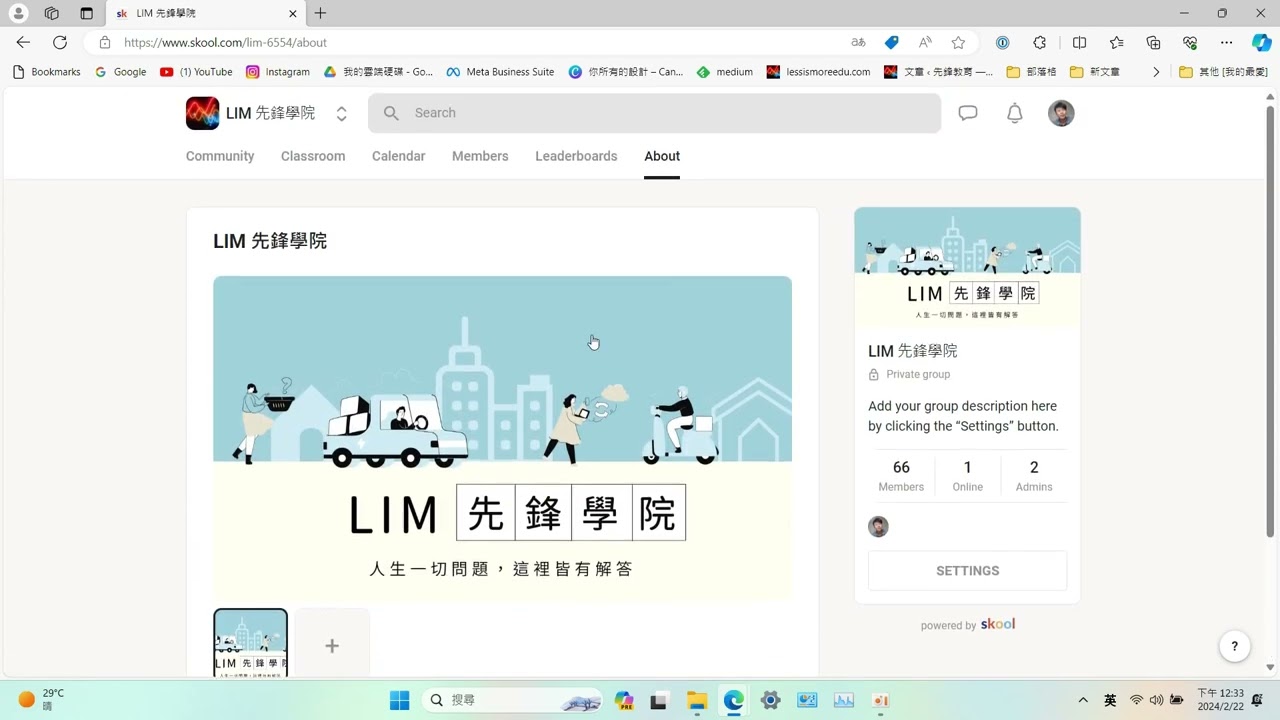Expand the group switcher arrows

341,114
